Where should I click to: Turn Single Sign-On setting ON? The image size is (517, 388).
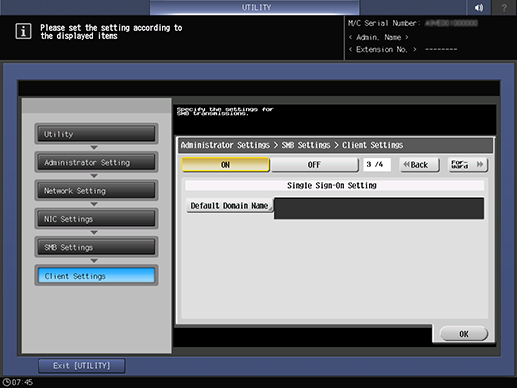pyautogui.click(x=225, y=165)
